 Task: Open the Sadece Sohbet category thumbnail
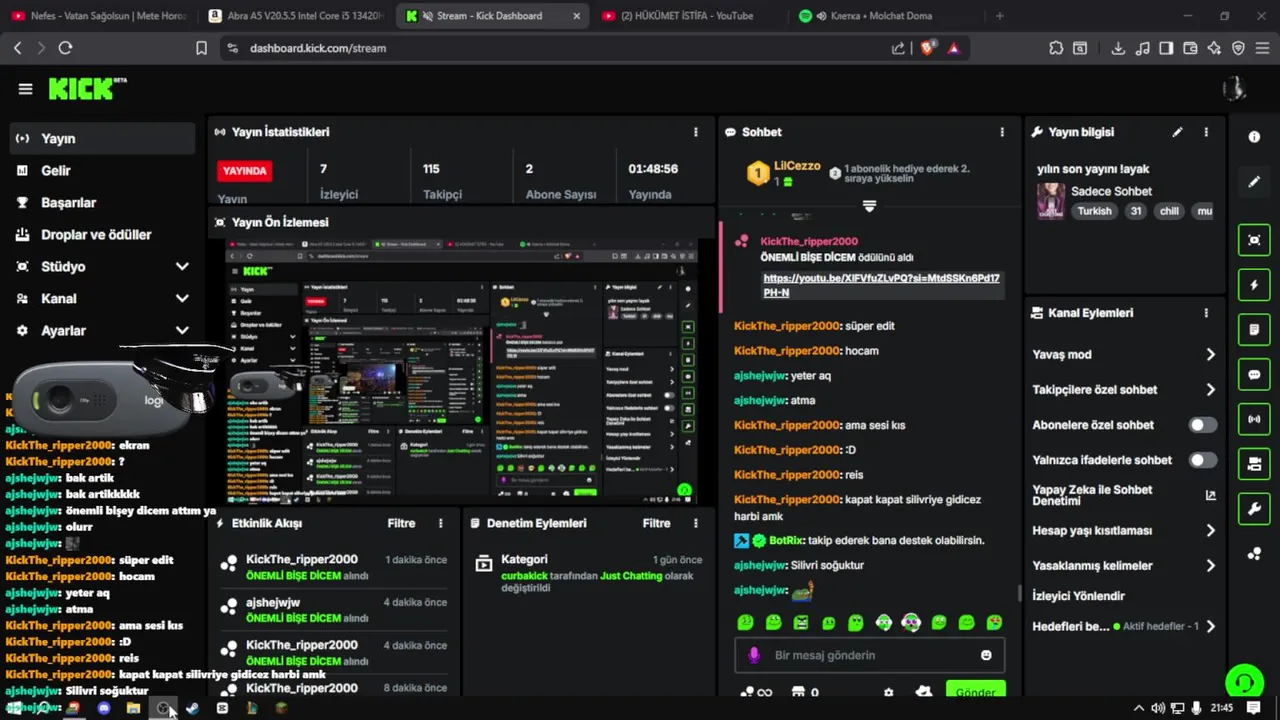(x=1050, y=201)
